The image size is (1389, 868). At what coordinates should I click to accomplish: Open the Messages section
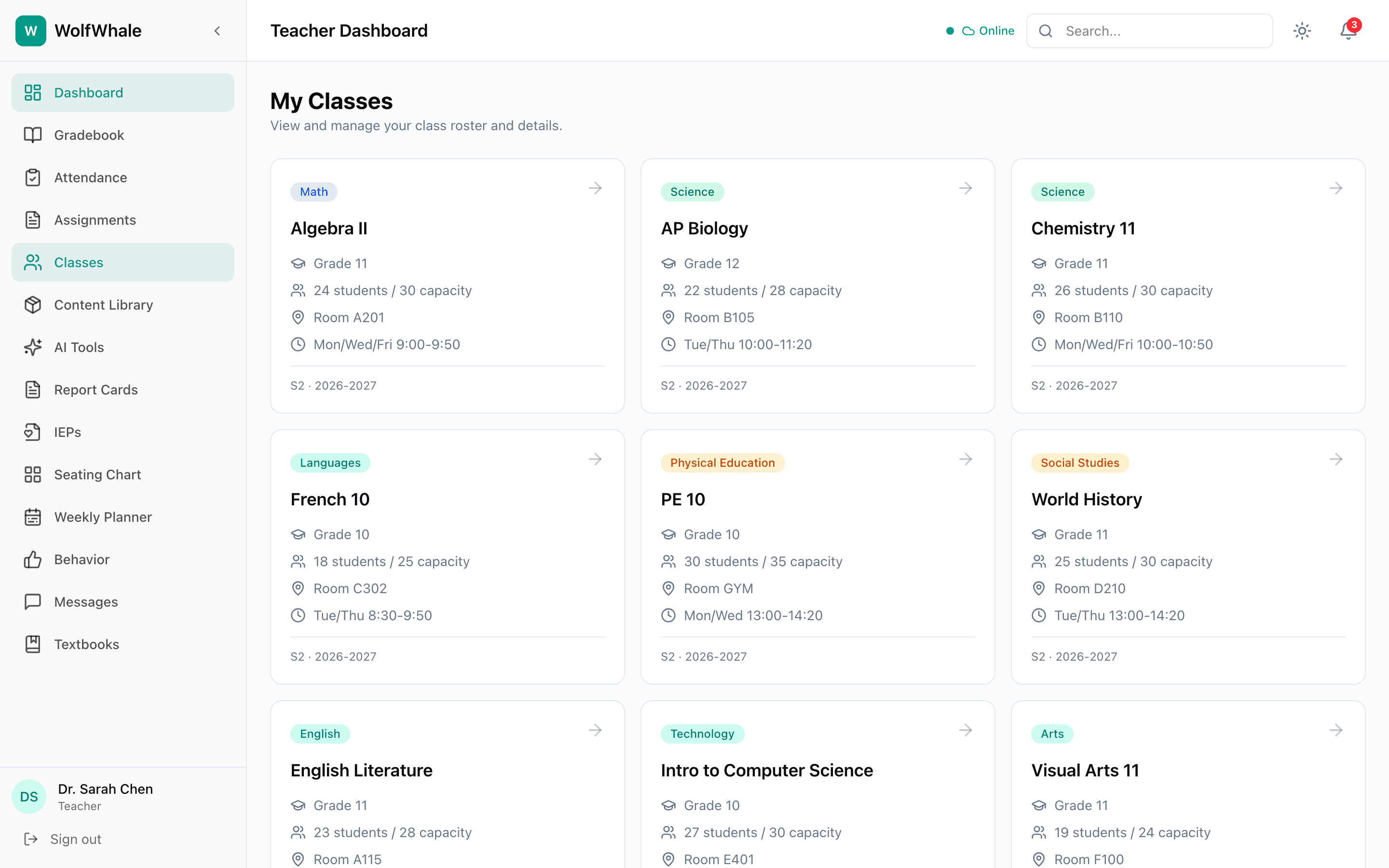click(86, 602)
